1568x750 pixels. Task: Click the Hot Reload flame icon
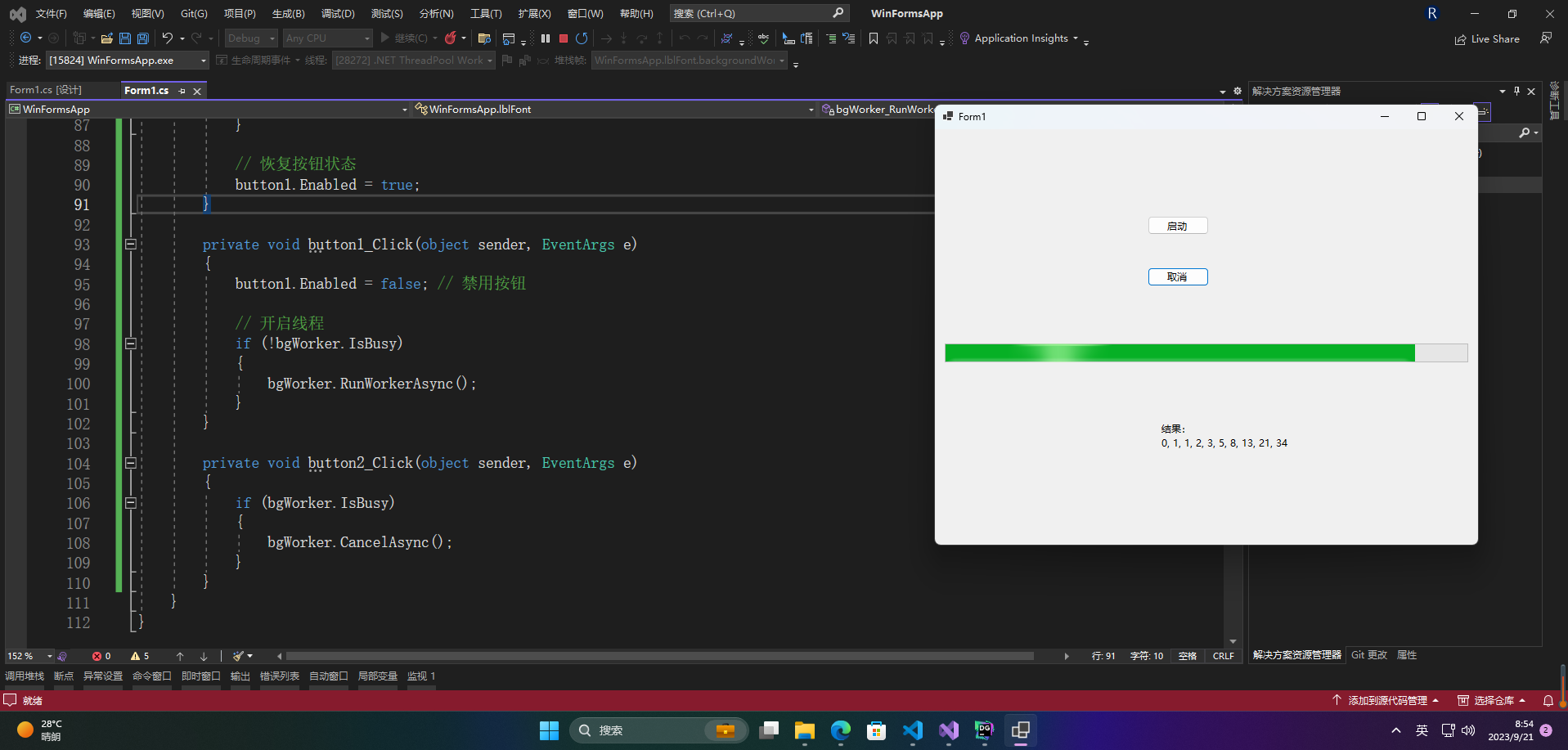[x=450, y=38]
